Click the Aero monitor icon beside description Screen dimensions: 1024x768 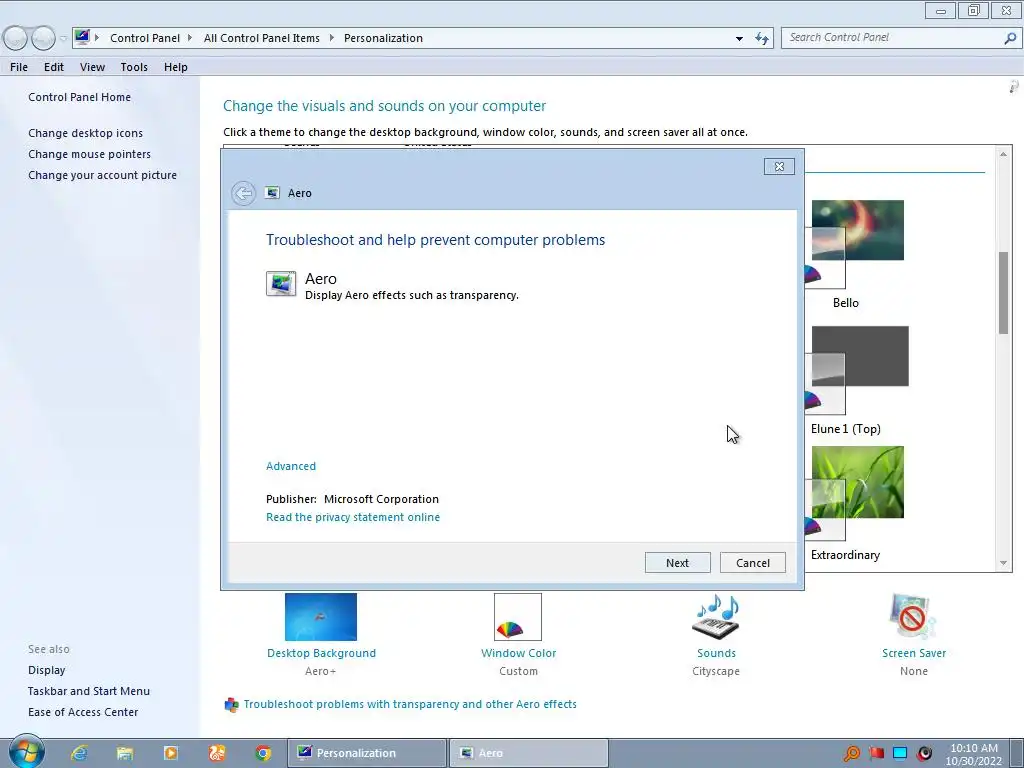[281, 284]
